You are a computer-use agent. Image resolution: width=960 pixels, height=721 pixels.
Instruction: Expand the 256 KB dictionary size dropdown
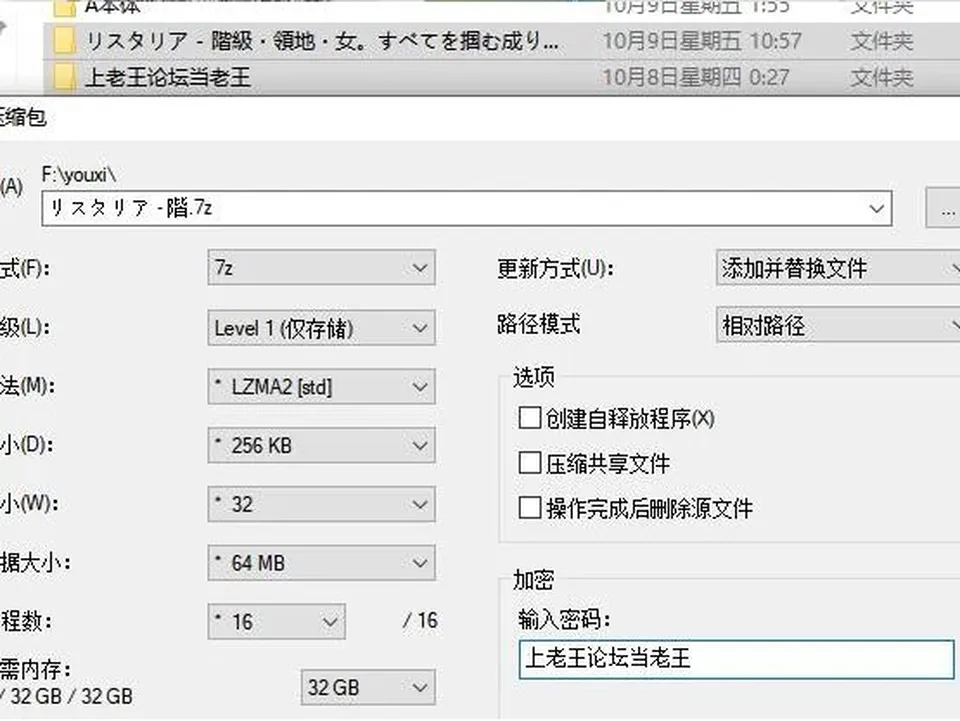321,445
